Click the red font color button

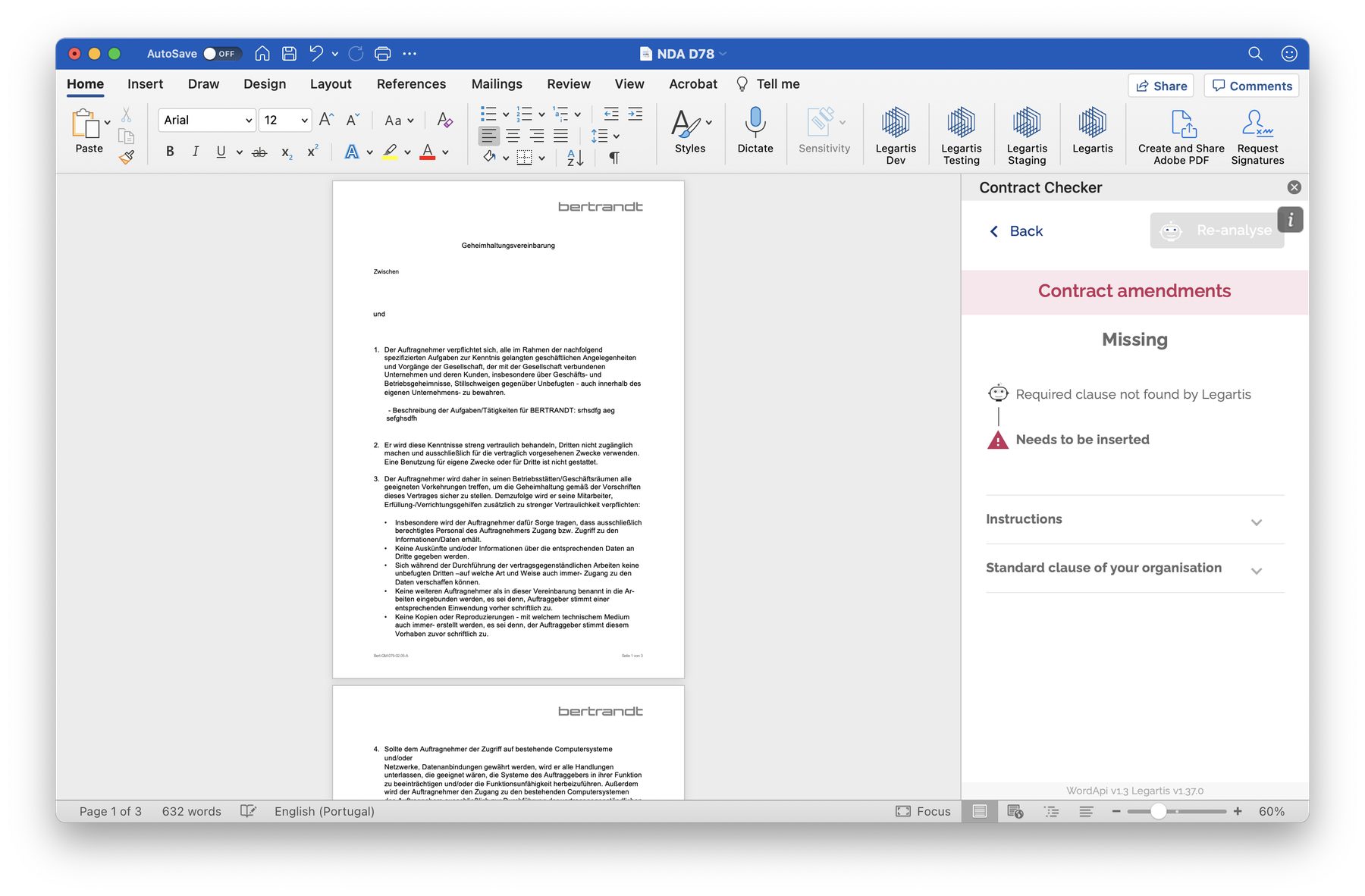click(x=428, y=152)
